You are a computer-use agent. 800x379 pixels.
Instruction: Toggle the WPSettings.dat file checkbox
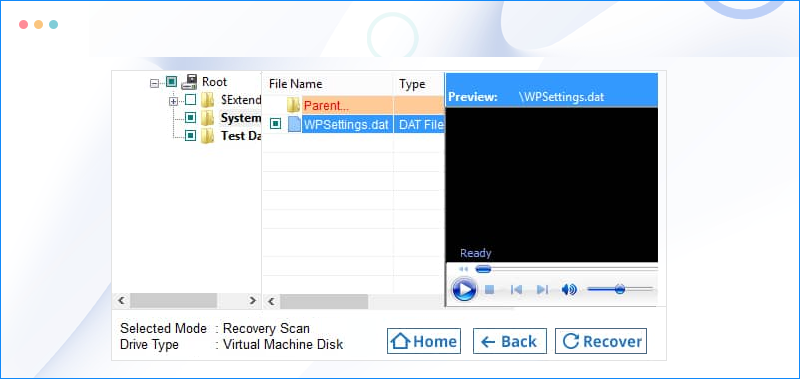point(276,123)
